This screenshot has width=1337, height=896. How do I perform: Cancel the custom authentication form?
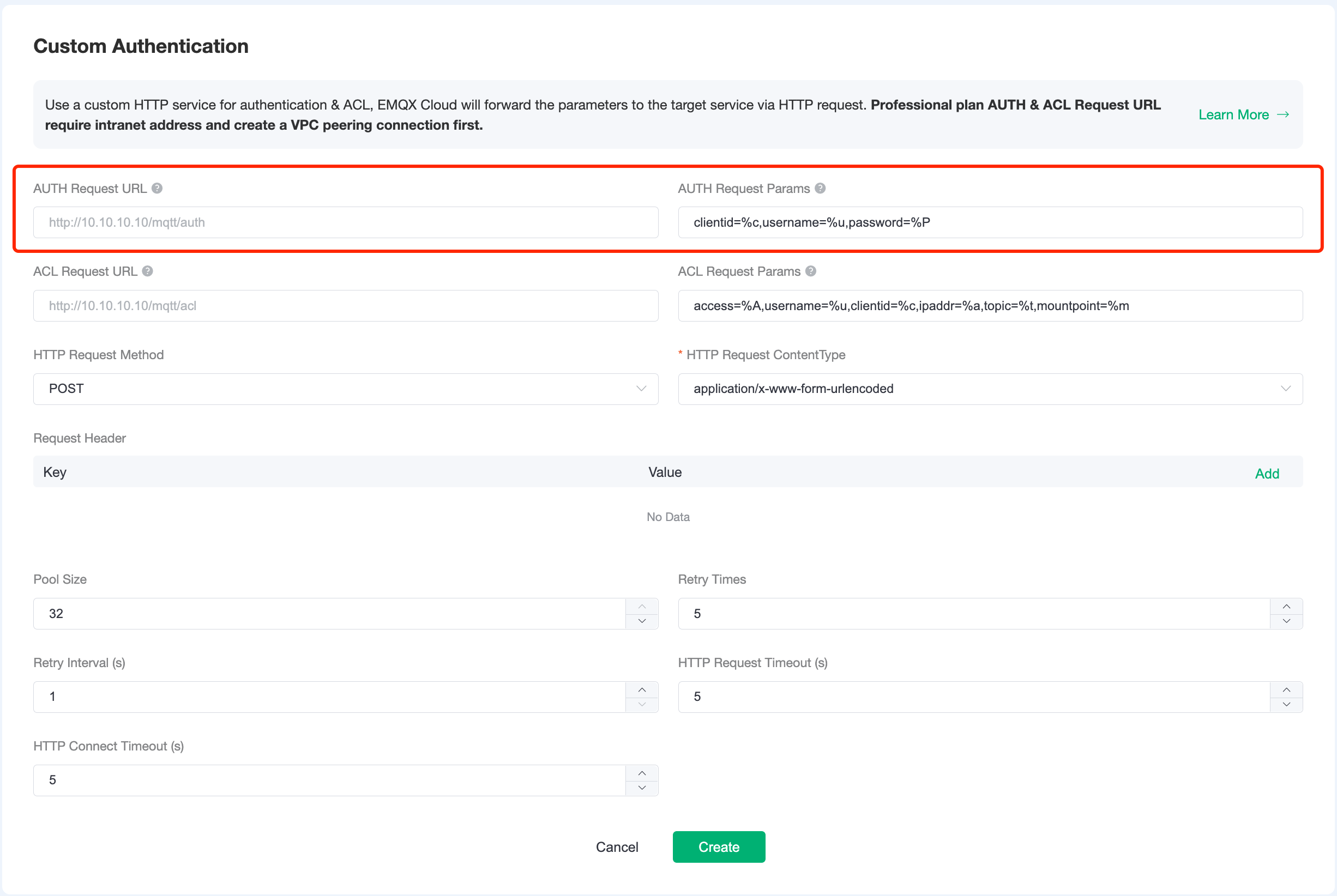click(x=617, y=847)
